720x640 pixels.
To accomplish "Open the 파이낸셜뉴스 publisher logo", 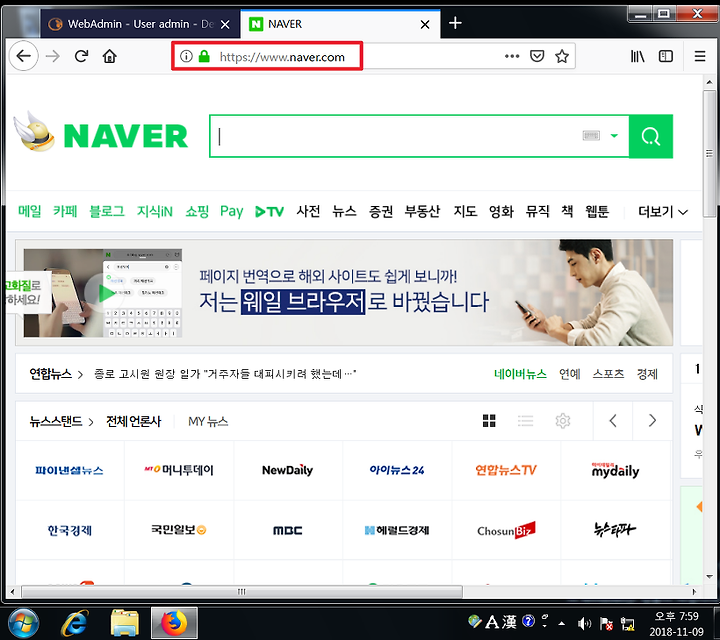I will [69, 470].
